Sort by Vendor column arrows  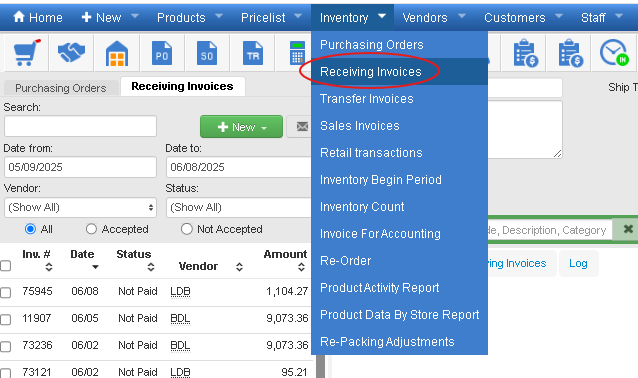[239, 267]
